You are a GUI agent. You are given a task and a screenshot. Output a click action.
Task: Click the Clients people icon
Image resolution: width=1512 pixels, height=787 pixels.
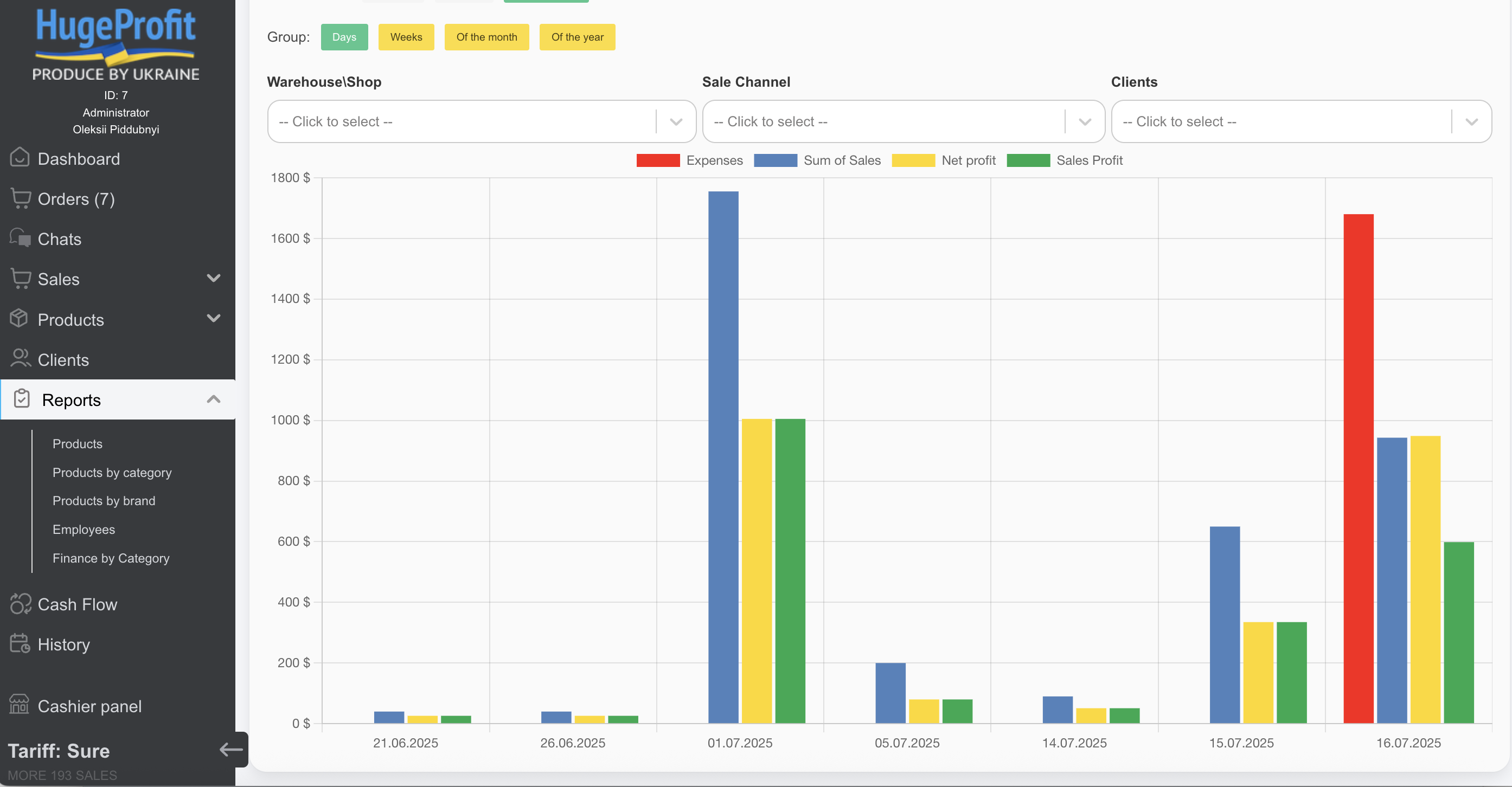click(20, 359)
